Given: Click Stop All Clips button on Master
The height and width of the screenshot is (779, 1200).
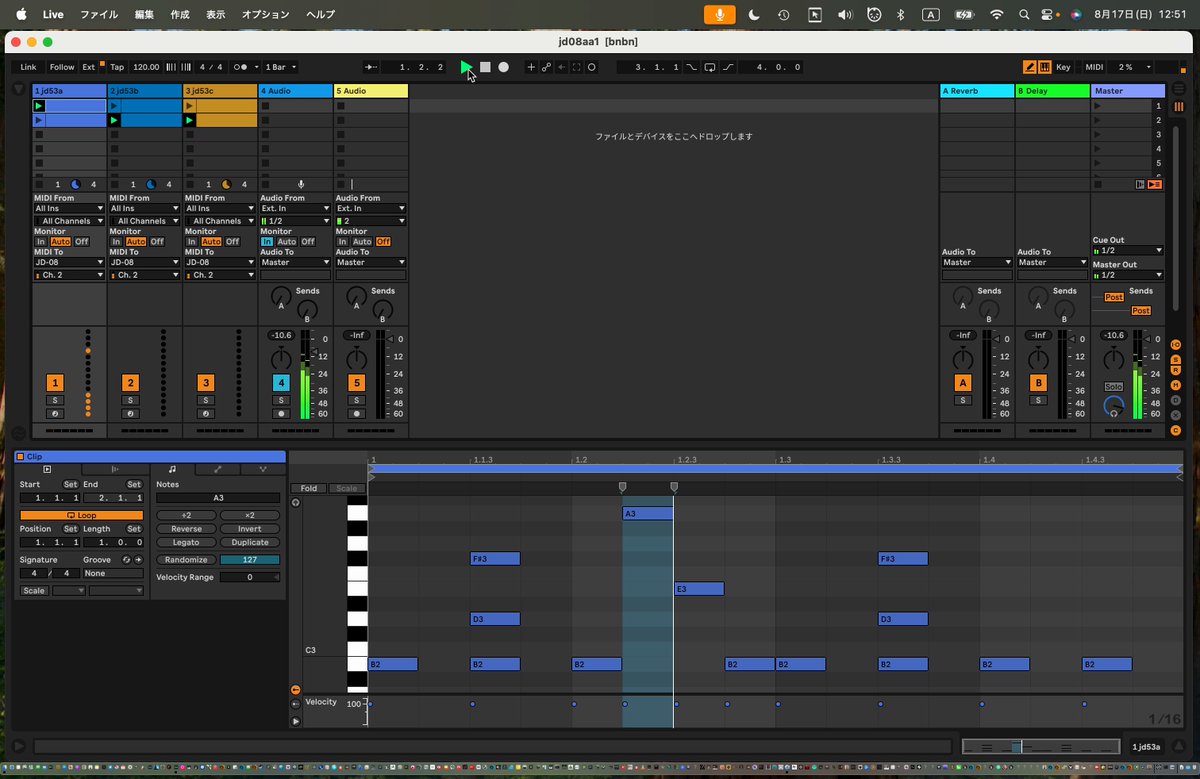Looking at the screenshot, I should [1098, 184].
